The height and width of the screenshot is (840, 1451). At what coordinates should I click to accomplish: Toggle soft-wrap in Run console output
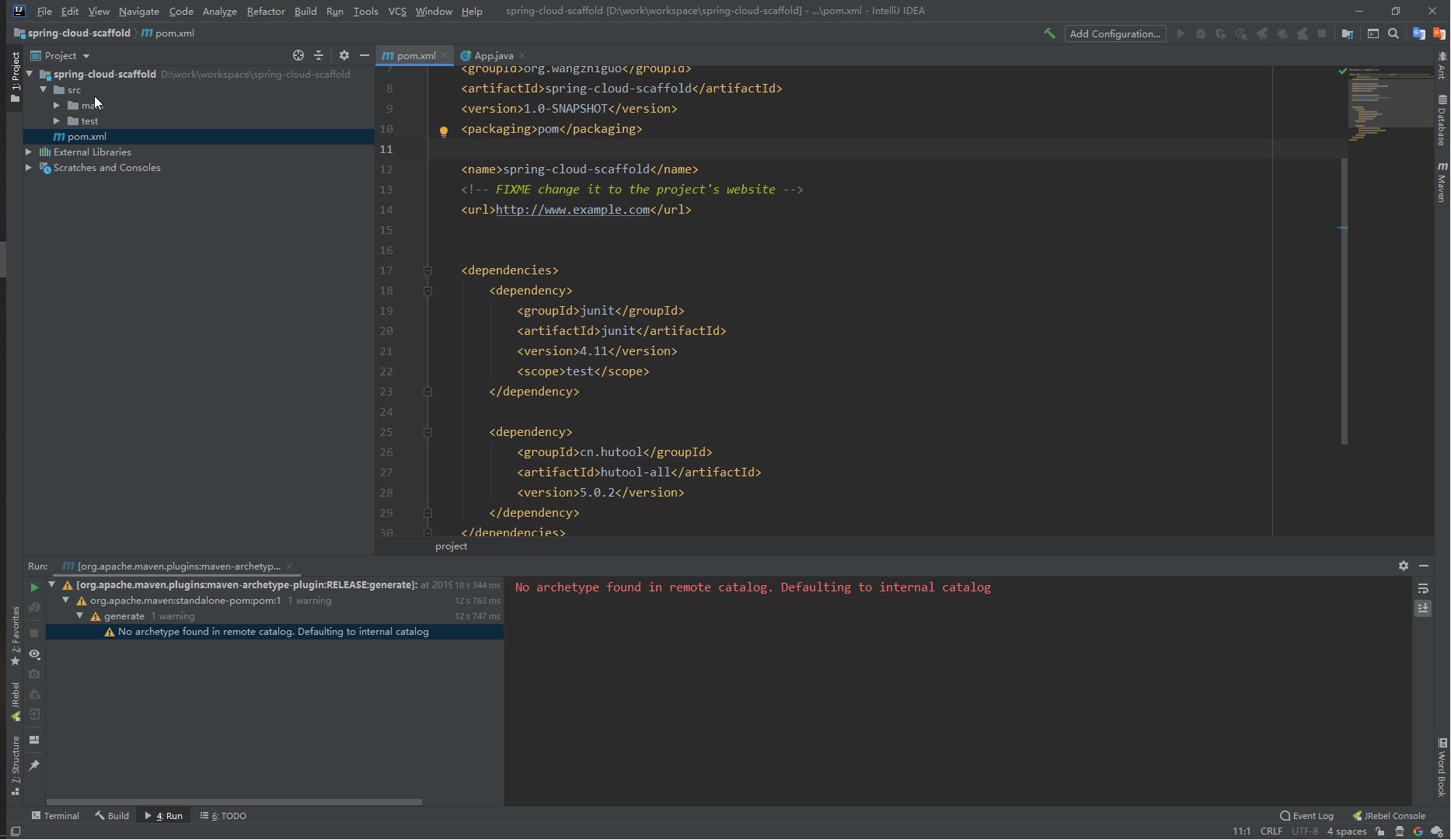tap(1423, 589)
